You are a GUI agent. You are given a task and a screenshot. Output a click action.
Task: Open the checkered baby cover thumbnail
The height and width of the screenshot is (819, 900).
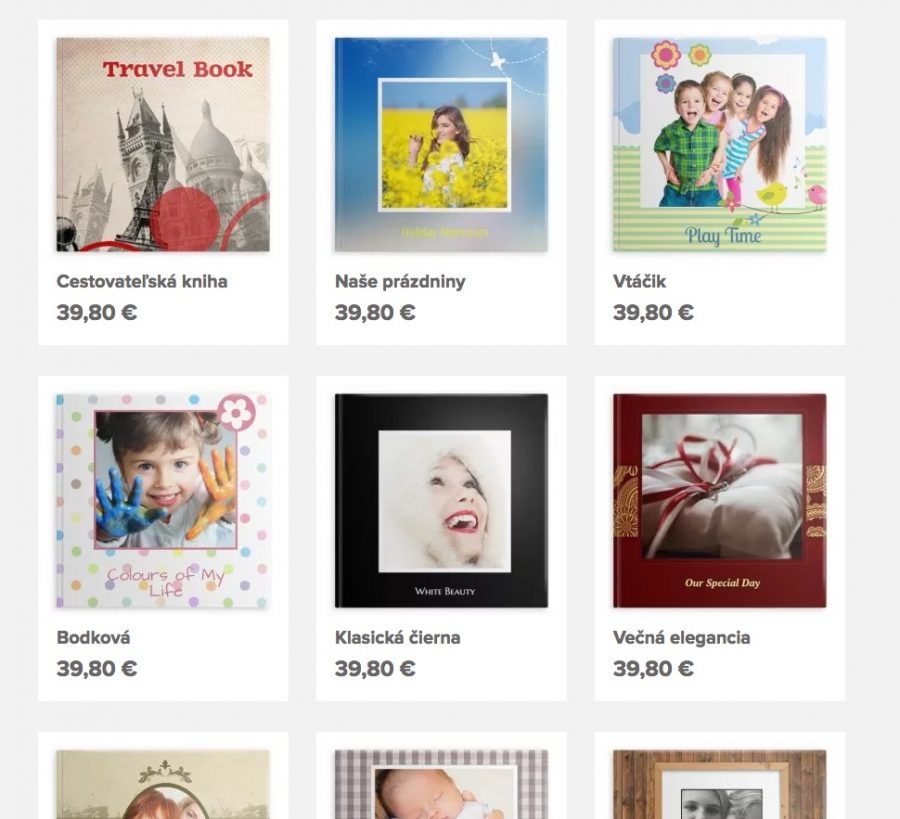point(441,785)
